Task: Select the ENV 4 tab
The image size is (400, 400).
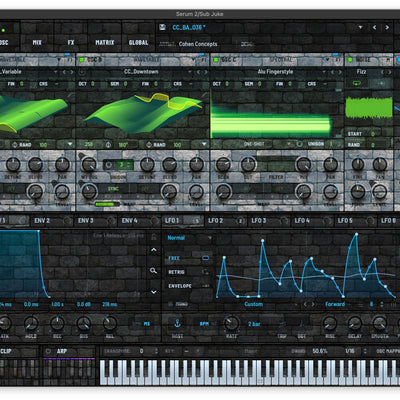Action: tap(129, 221)
